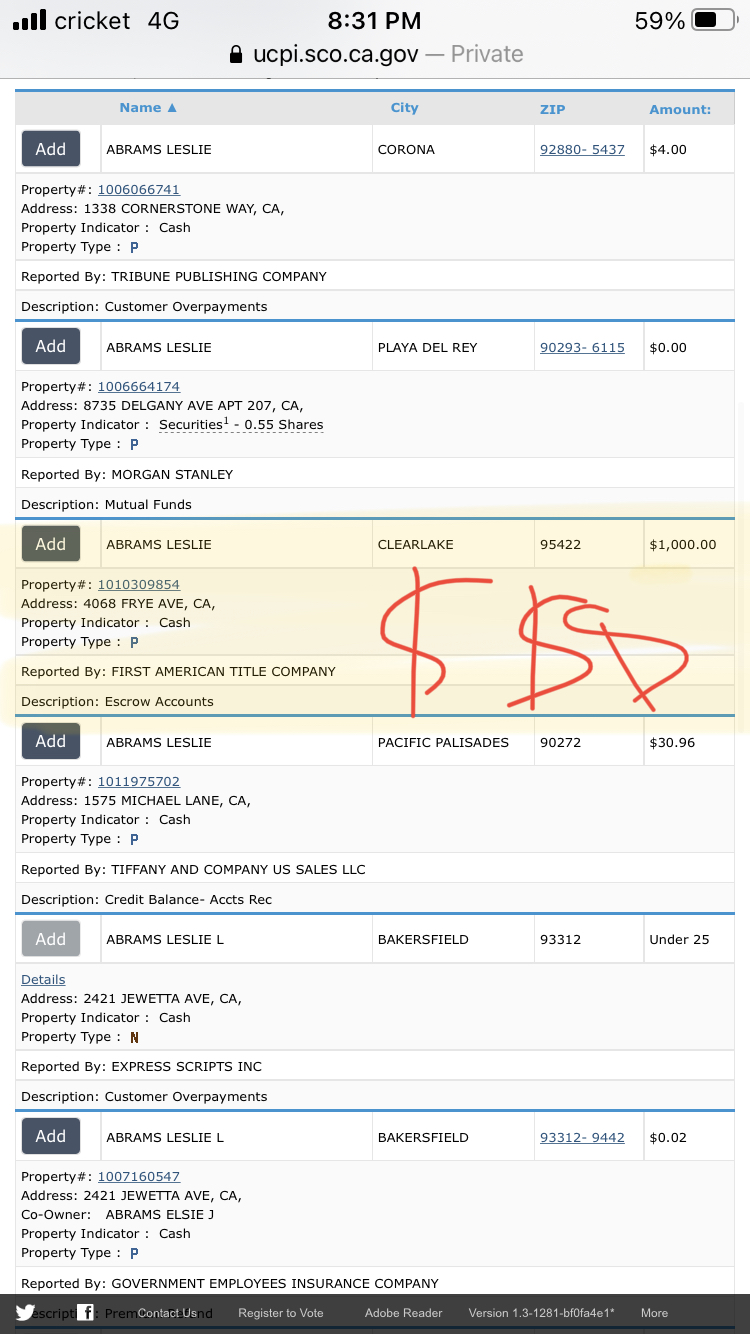Tap the version number text in footer
The height and width of the screenshot is (1334, 750).
pos(541,1313)
